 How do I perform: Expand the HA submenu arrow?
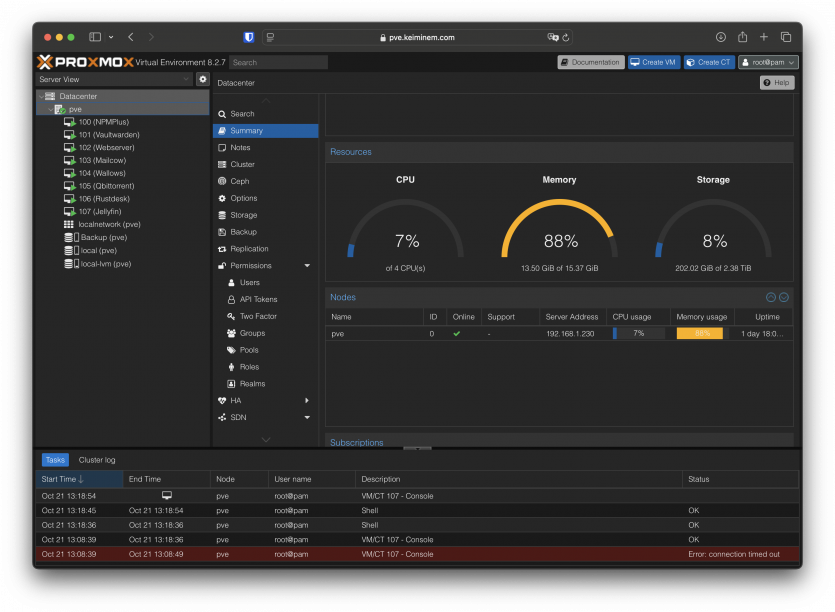click(307, 400)
